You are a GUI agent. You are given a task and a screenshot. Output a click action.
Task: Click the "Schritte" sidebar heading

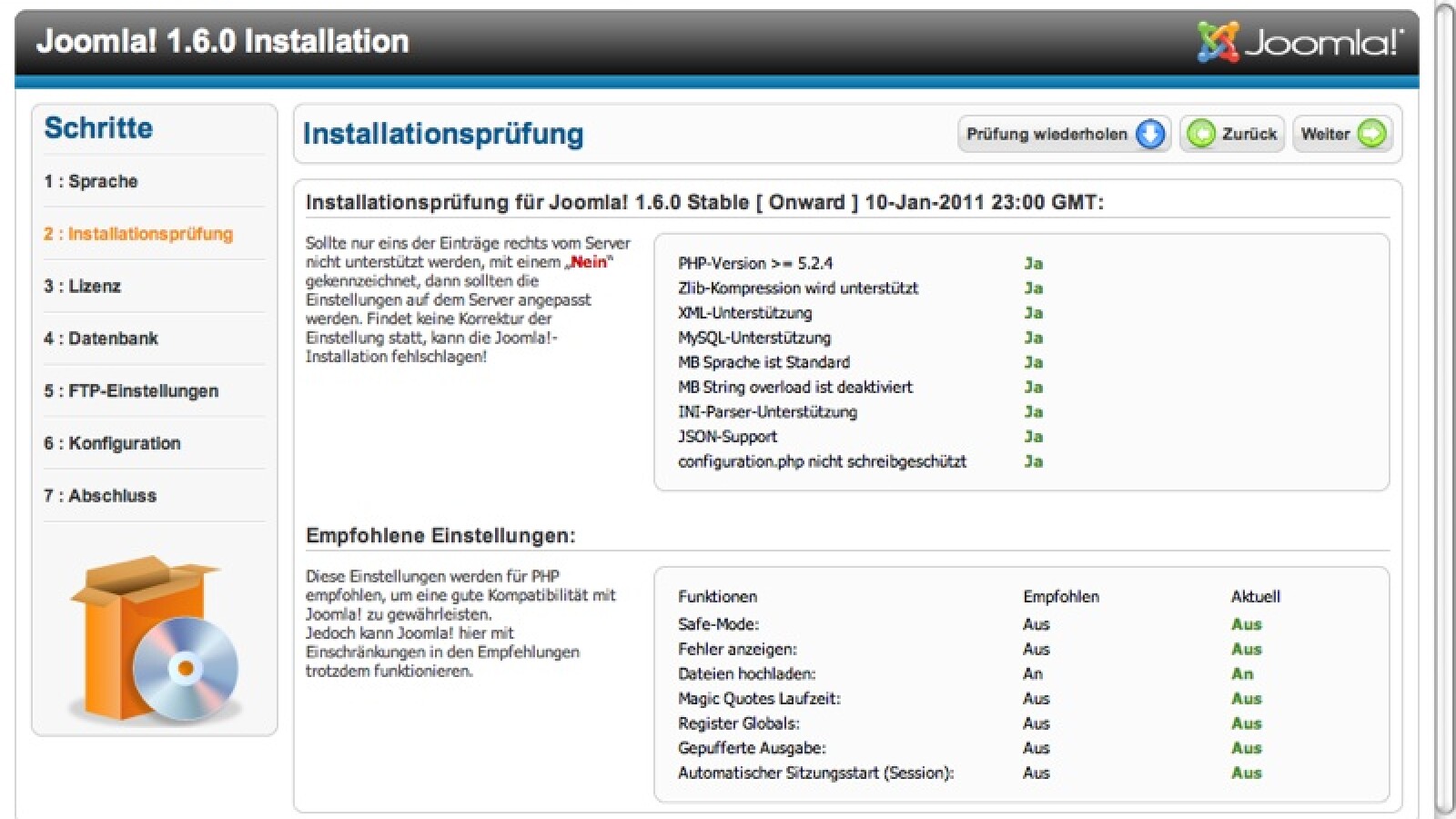[98, 128]
